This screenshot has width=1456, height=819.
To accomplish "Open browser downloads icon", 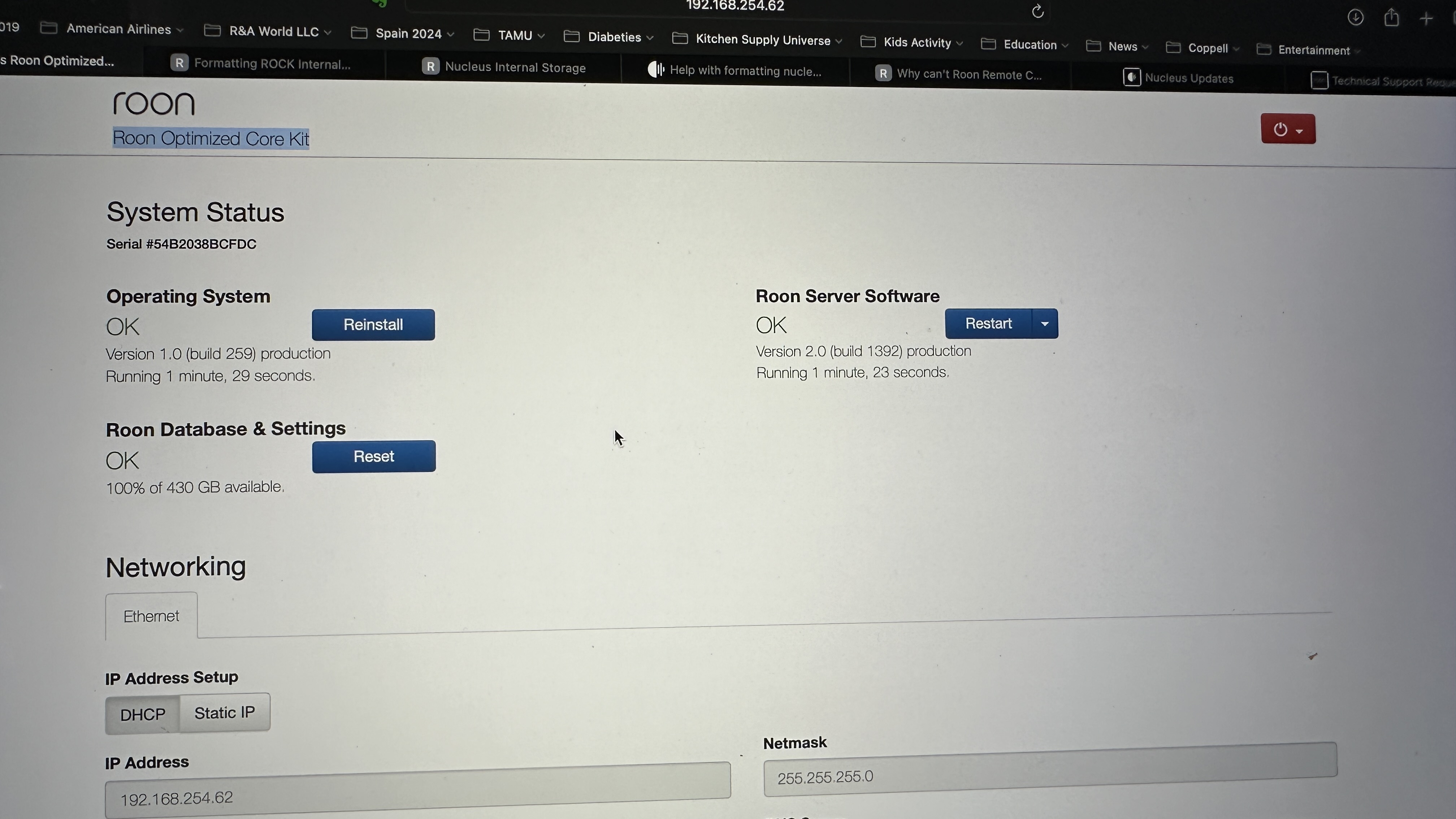I will coord(1355,17).
